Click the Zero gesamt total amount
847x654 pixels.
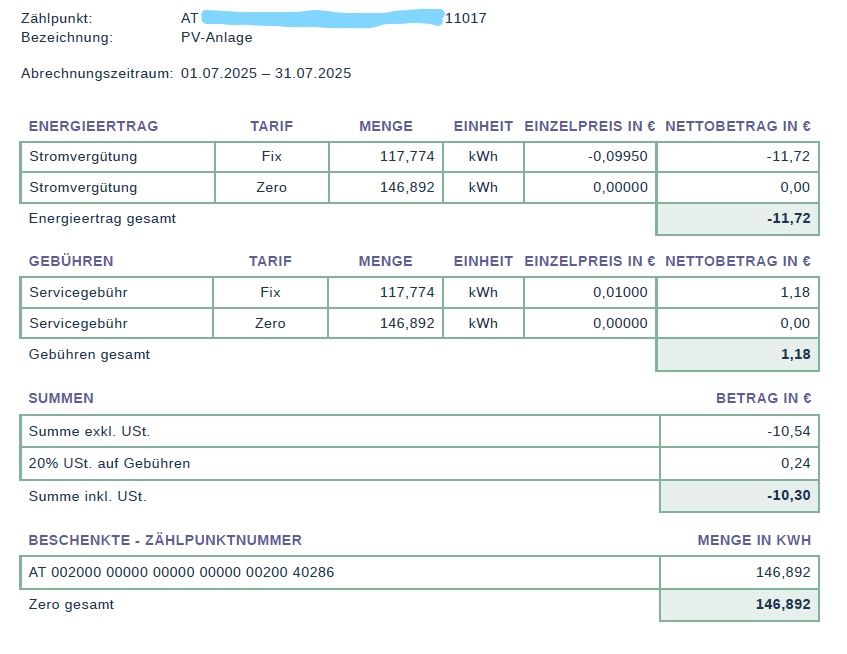[x=784, y=605]
